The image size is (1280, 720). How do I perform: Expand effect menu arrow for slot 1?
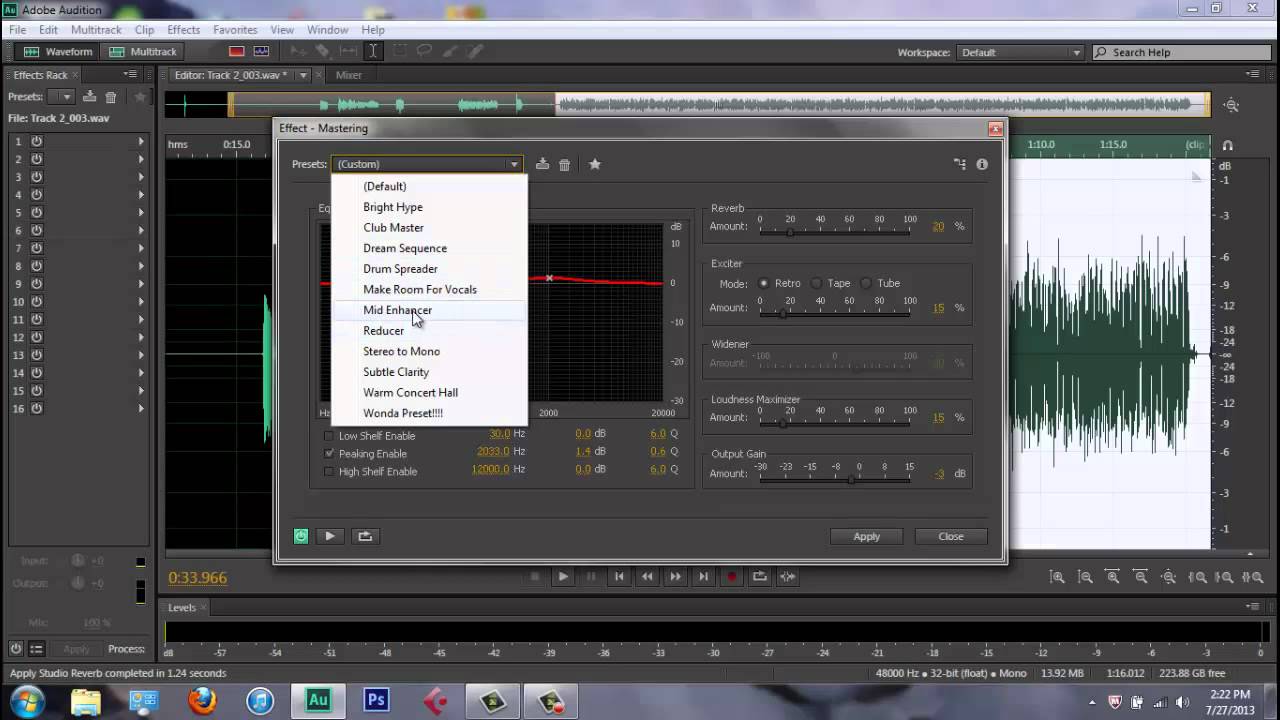[x=141, y=141]
